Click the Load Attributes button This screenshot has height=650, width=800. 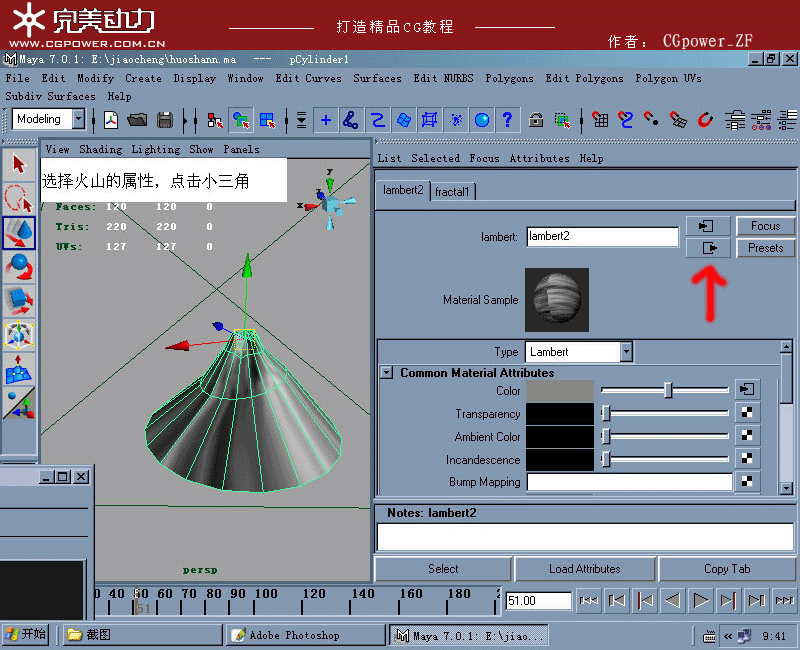point(585,569)
